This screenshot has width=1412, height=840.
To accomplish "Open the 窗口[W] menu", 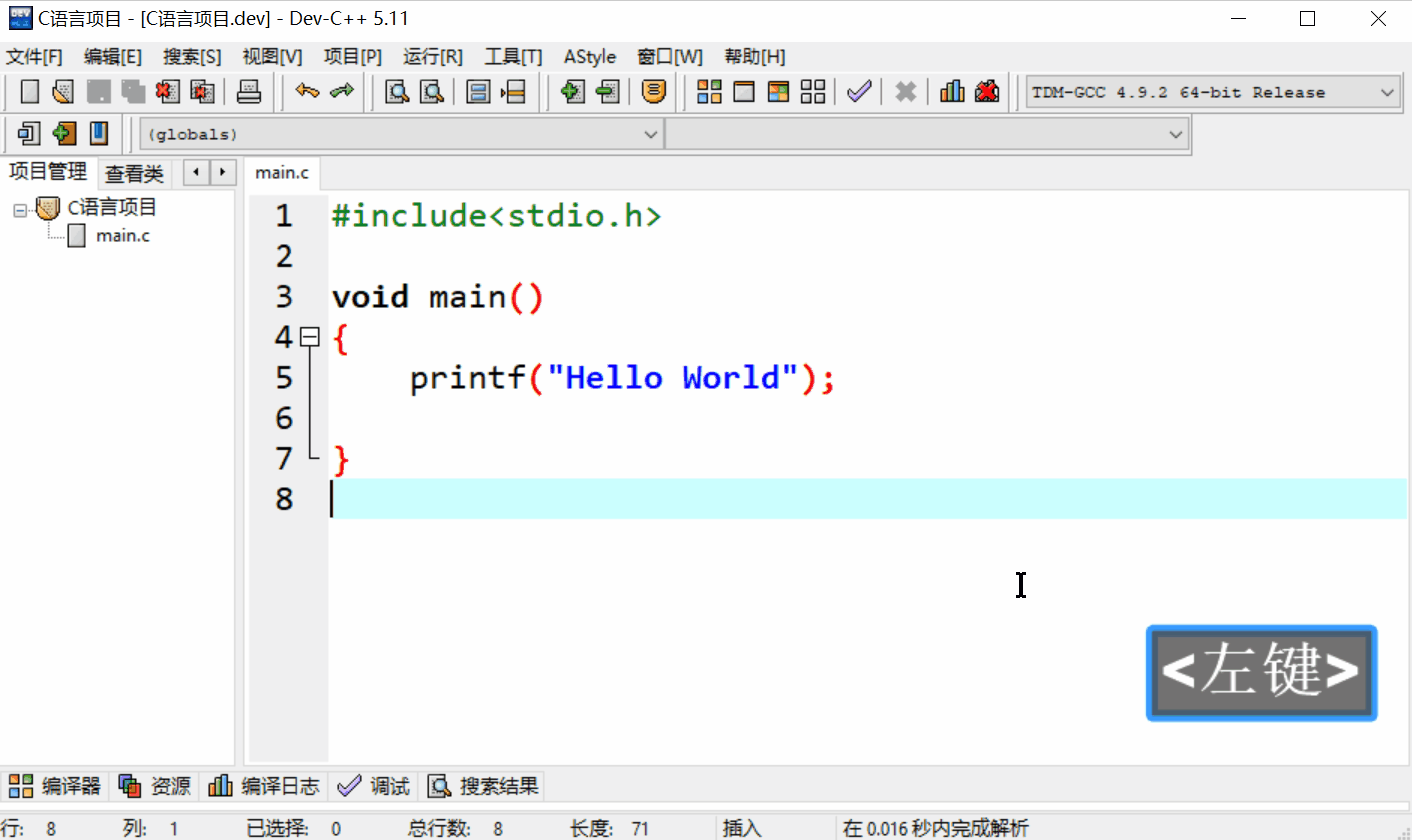I will pos(670,57).
